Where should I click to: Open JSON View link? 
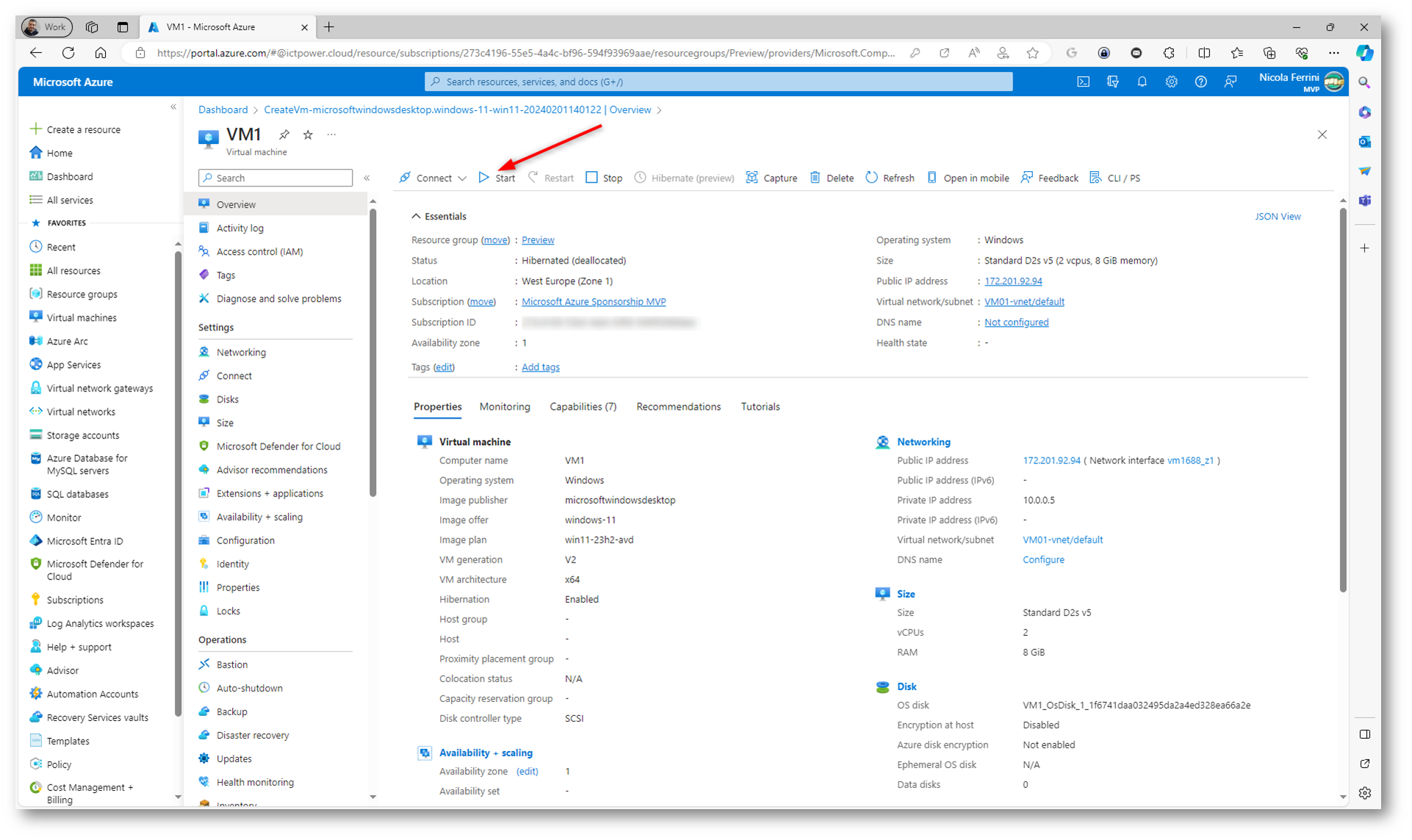[x=1278, y=217]
